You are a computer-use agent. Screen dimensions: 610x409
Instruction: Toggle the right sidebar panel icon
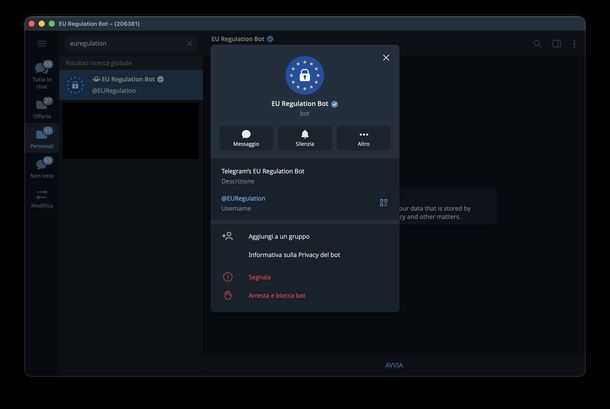click(x=557, y=44)
